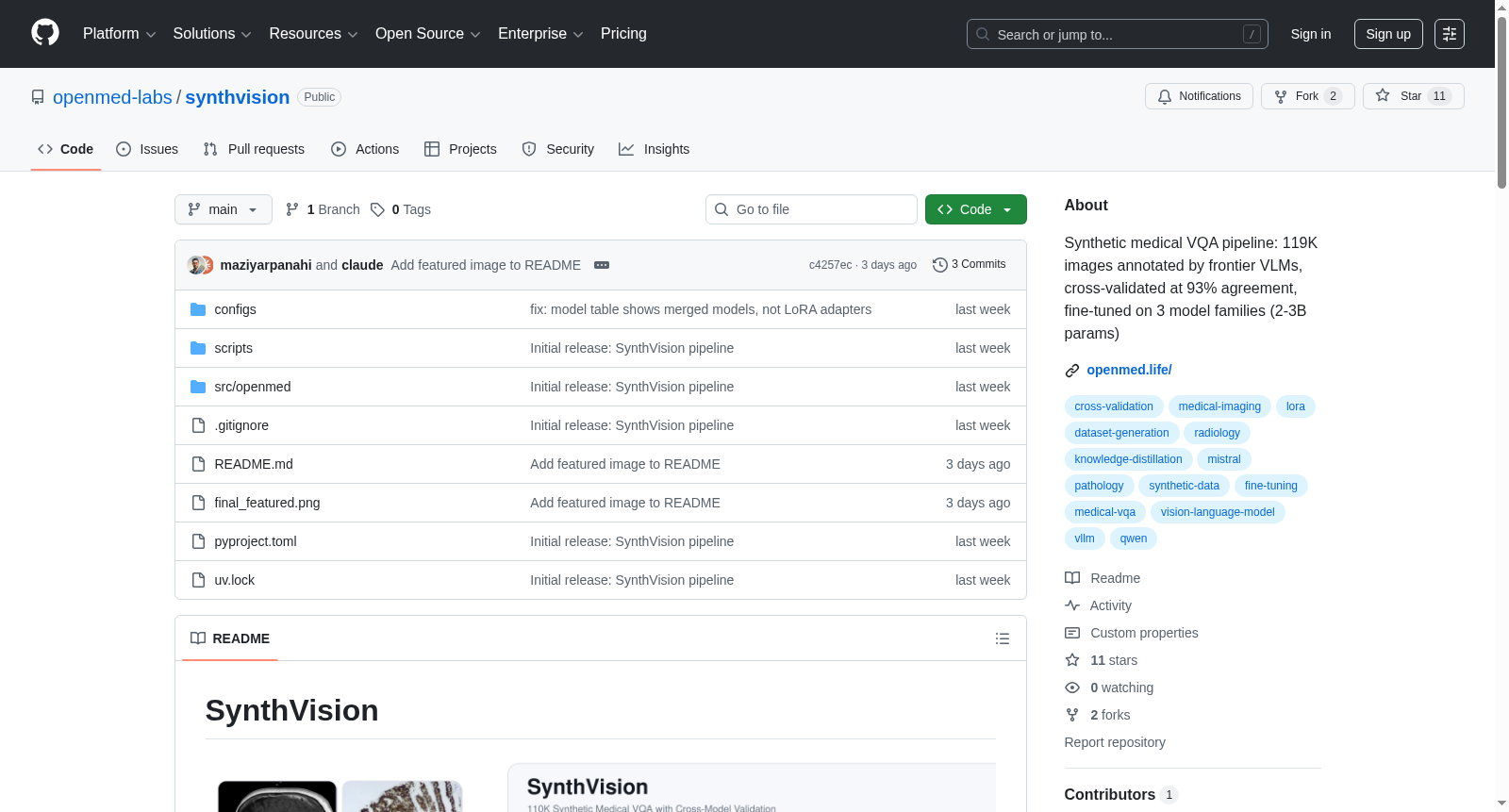Click the link icon beside openmed.life
This screenshot has width=1509, height=812.
(x=1072, y=371)
